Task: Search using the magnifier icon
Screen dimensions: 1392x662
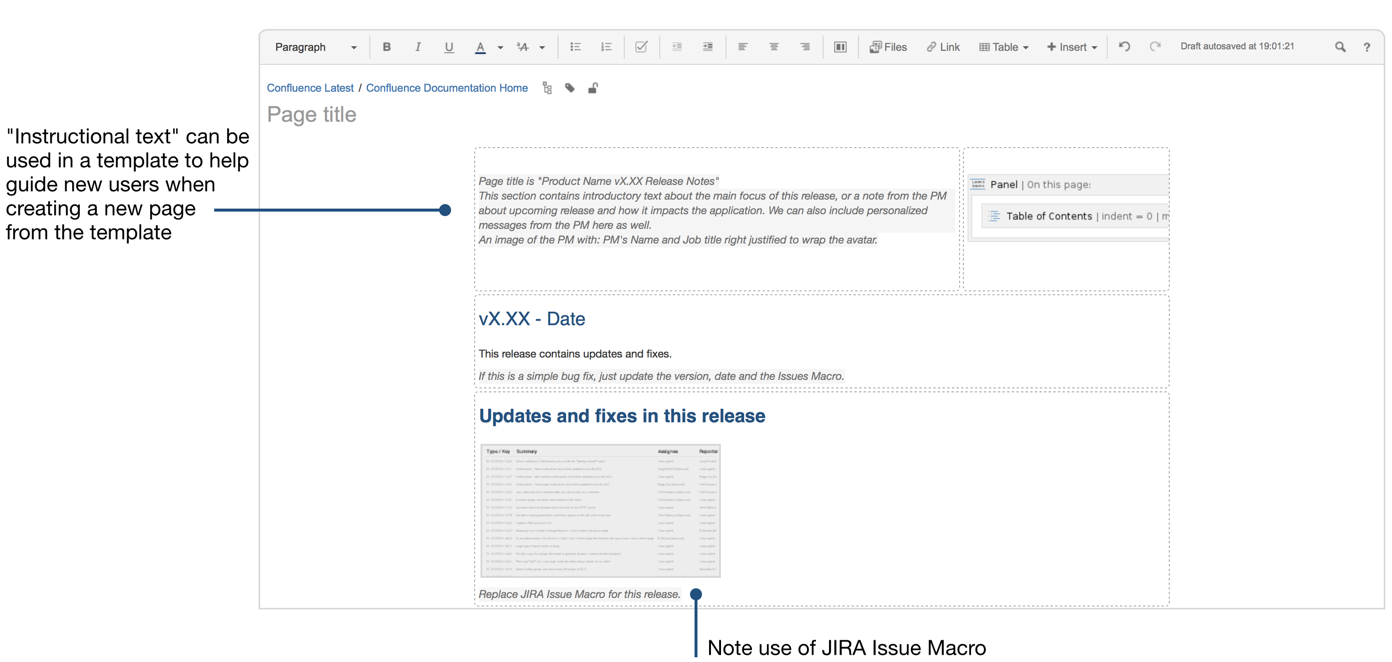Action: click(x=1340, y=47)
